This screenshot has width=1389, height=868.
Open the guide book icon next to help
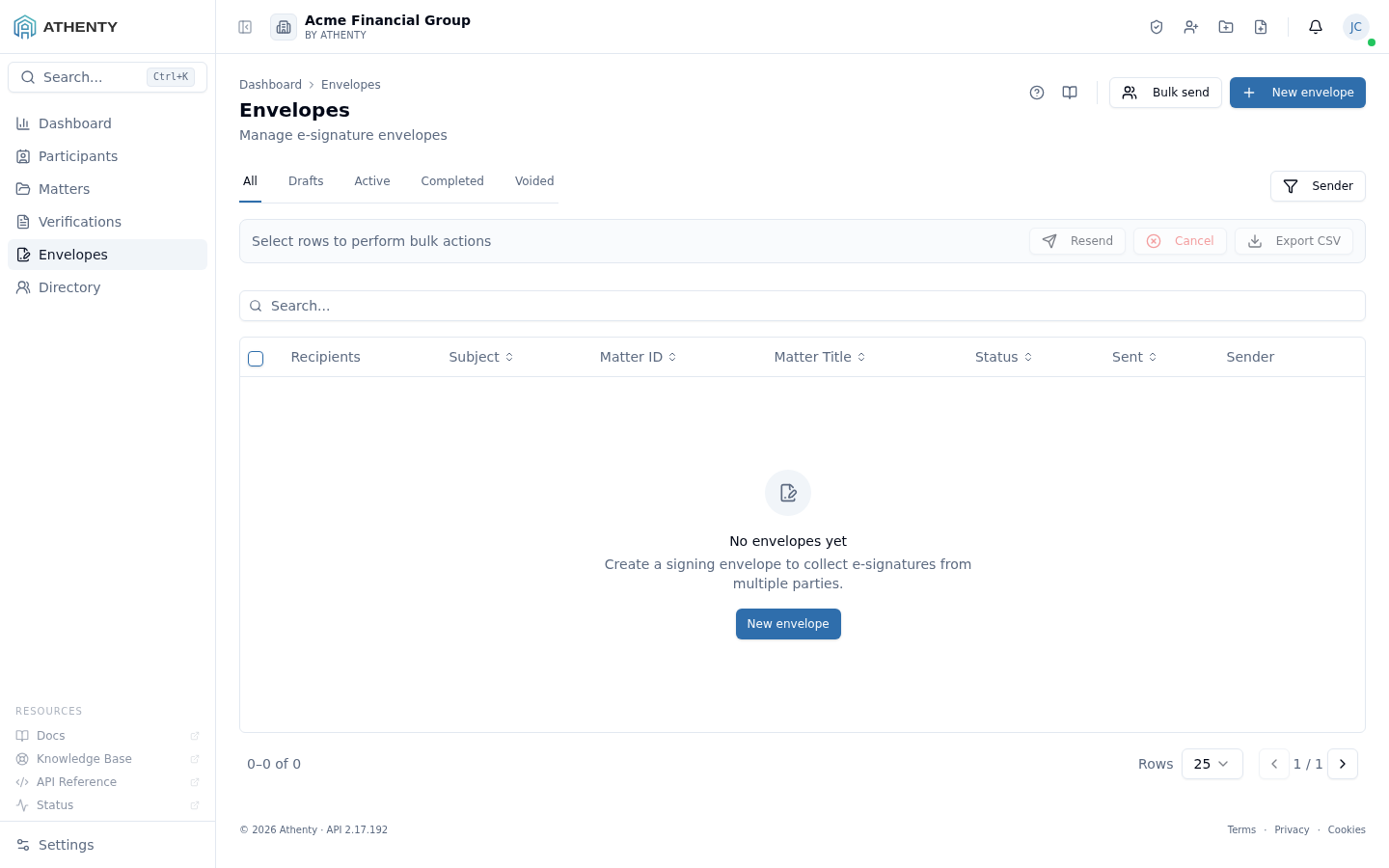click(x=1070, y=93)
